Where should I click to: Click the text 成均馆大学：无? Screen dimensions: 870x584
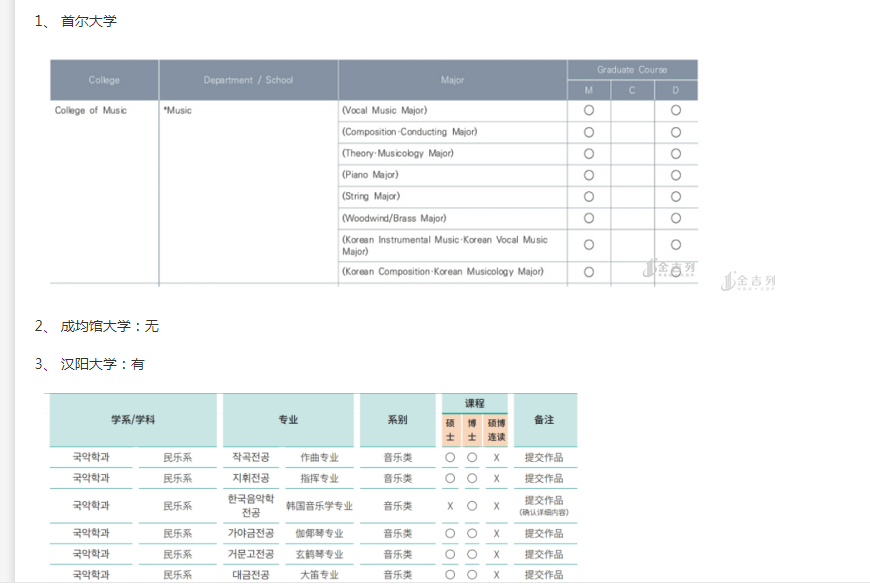pyautogui.click(x=109, y=326)
